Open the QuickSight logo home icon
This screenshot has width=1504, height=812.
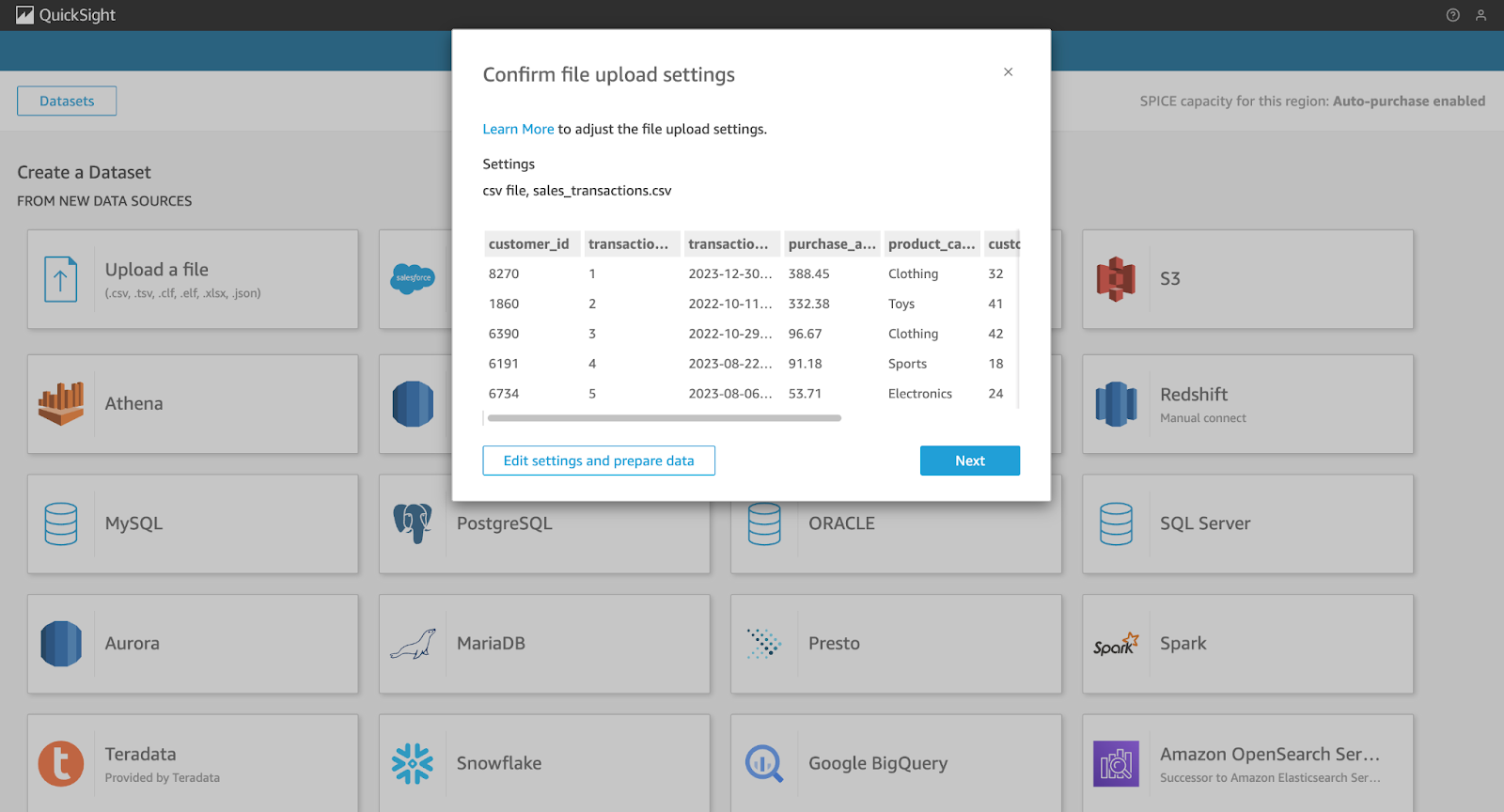[25, 15]
